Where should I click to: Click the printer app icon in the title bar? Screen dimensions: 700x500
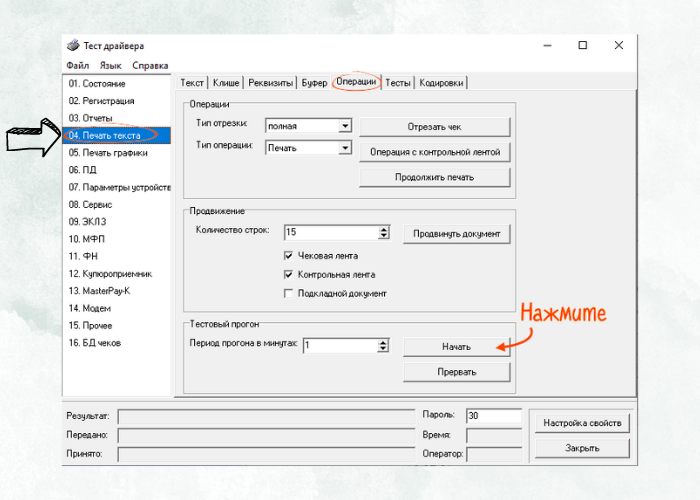pos(73,45)
